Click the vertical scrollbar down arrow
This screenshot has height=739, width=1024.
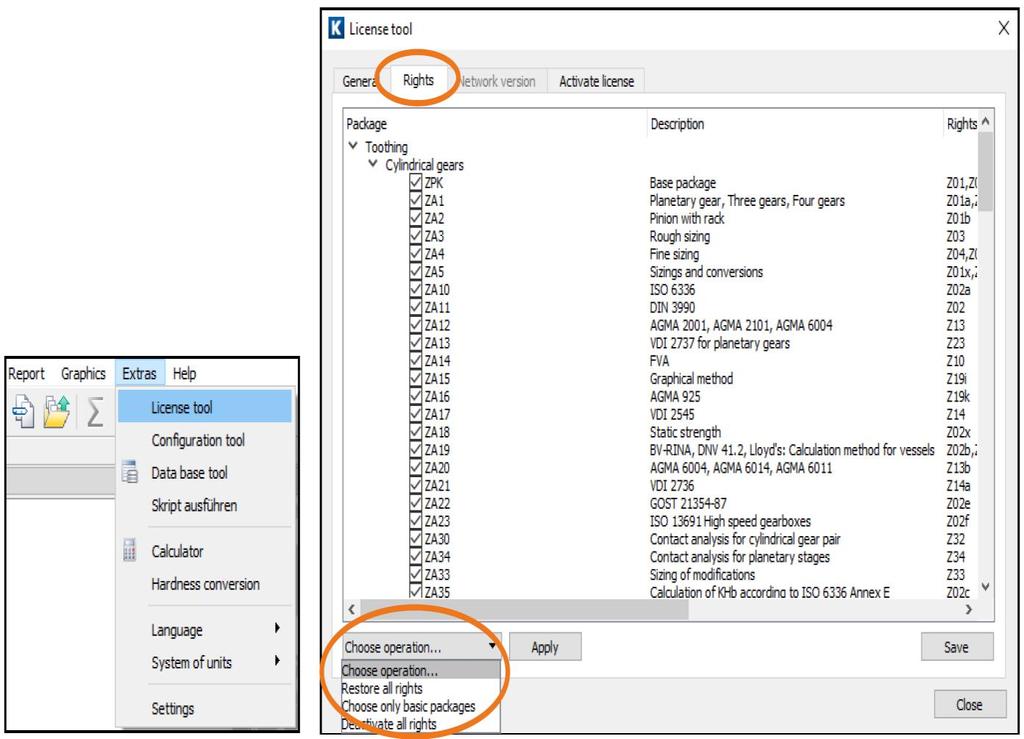985,587
